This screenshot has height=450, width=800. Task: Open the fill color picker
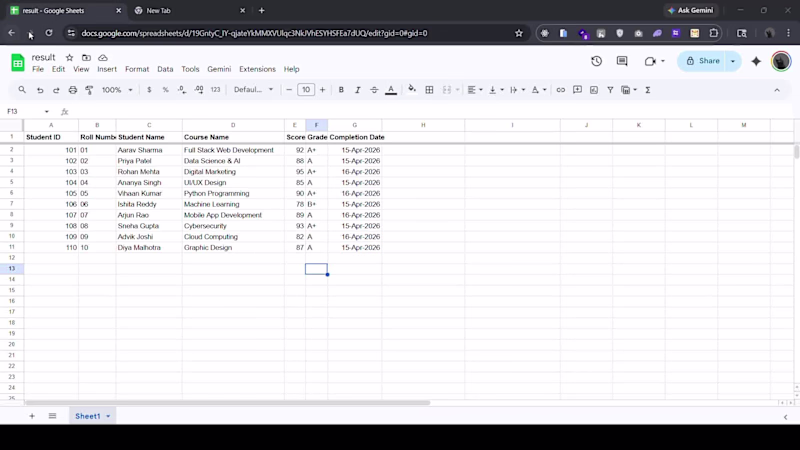412,90
